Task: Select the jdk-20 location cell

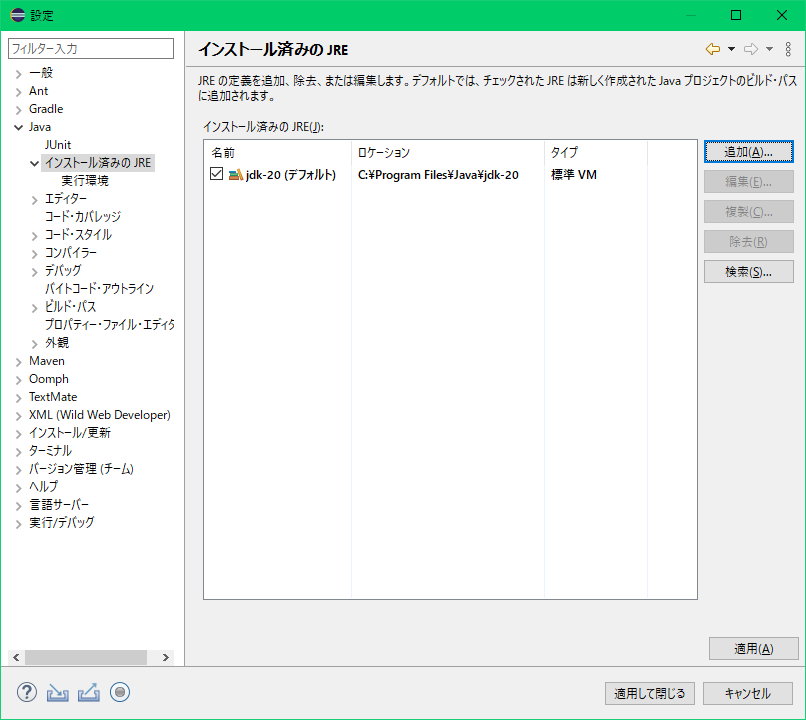Action: coord(438,175)
